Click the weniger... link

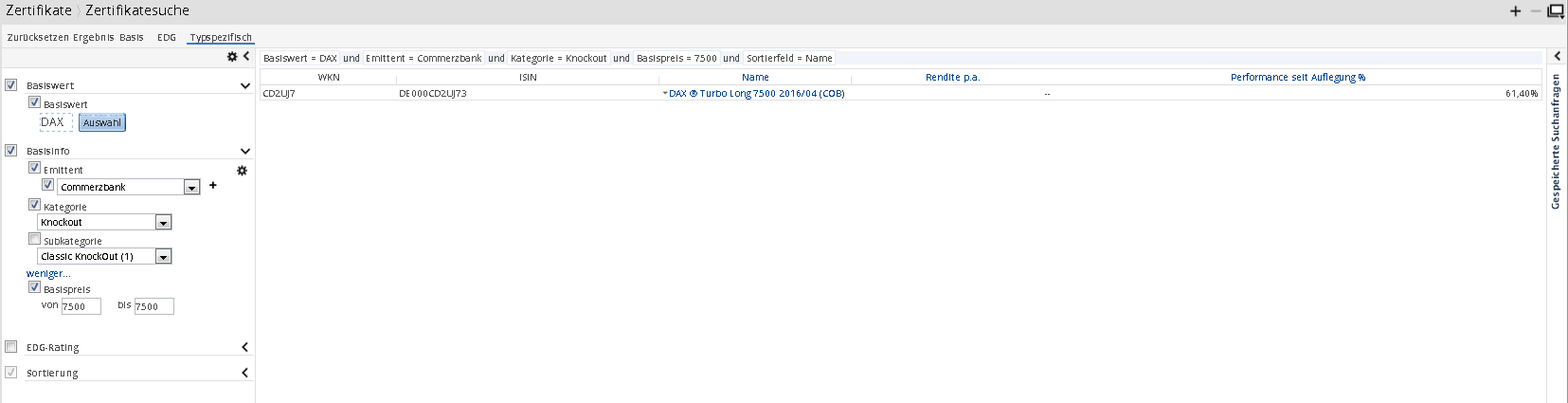tap(48, 273)
